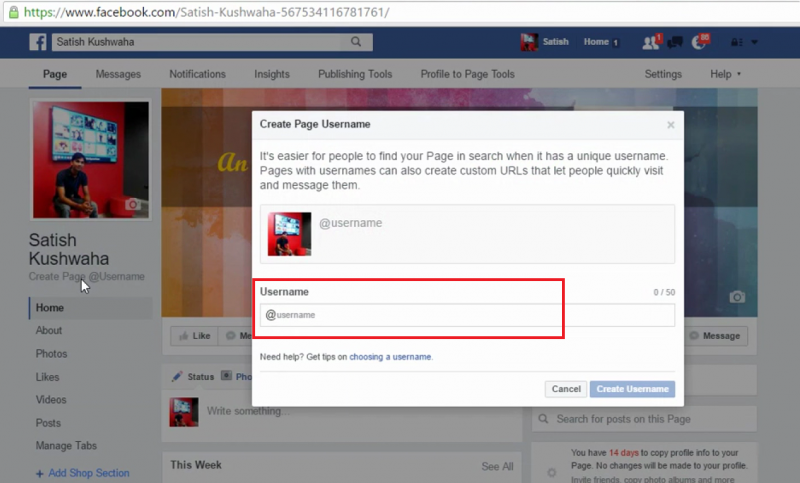Select the Page tab
The height and width of the screenshot is (483, 800).
[x=55, y=74]
